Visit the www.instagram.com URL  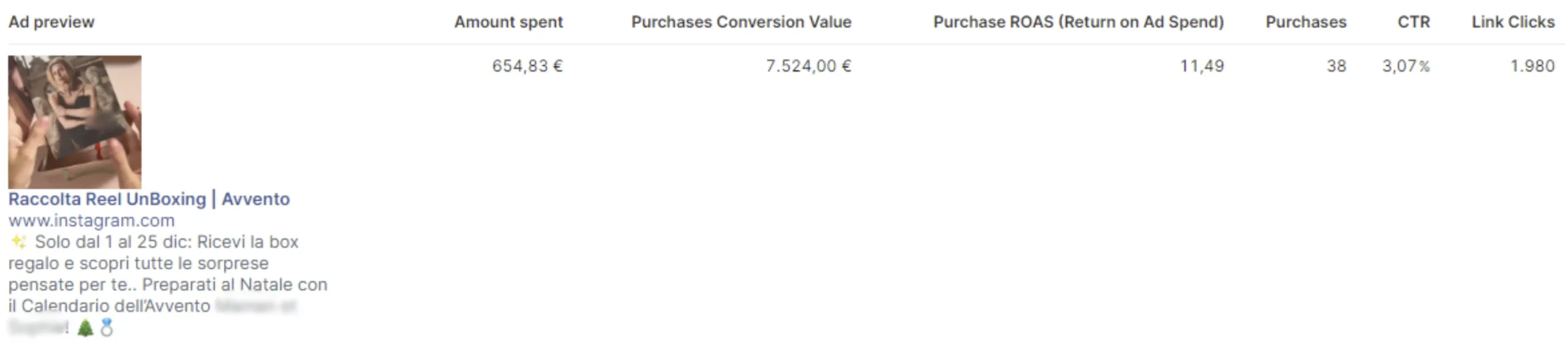point(91,220)
